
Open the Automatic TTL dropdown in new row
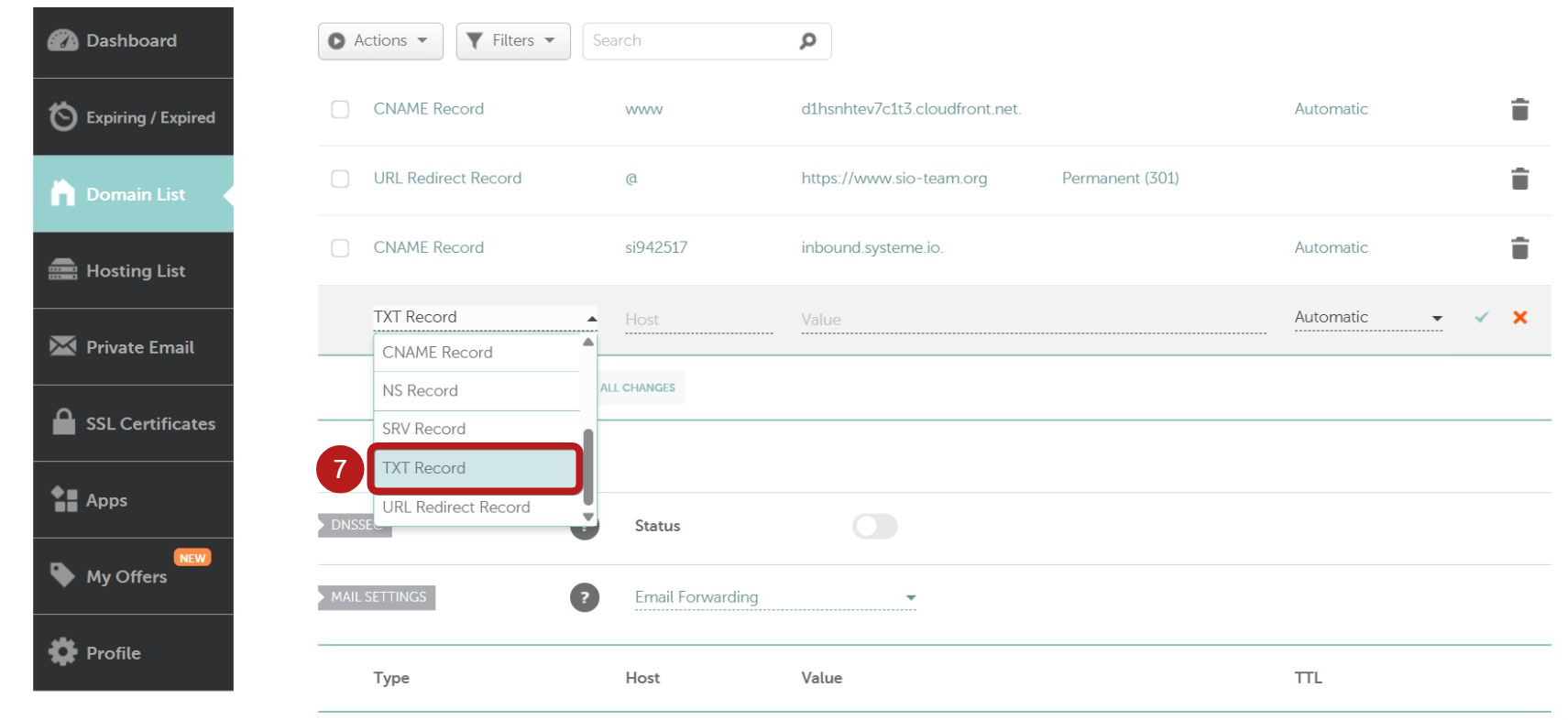click(x=1368, y=318)
